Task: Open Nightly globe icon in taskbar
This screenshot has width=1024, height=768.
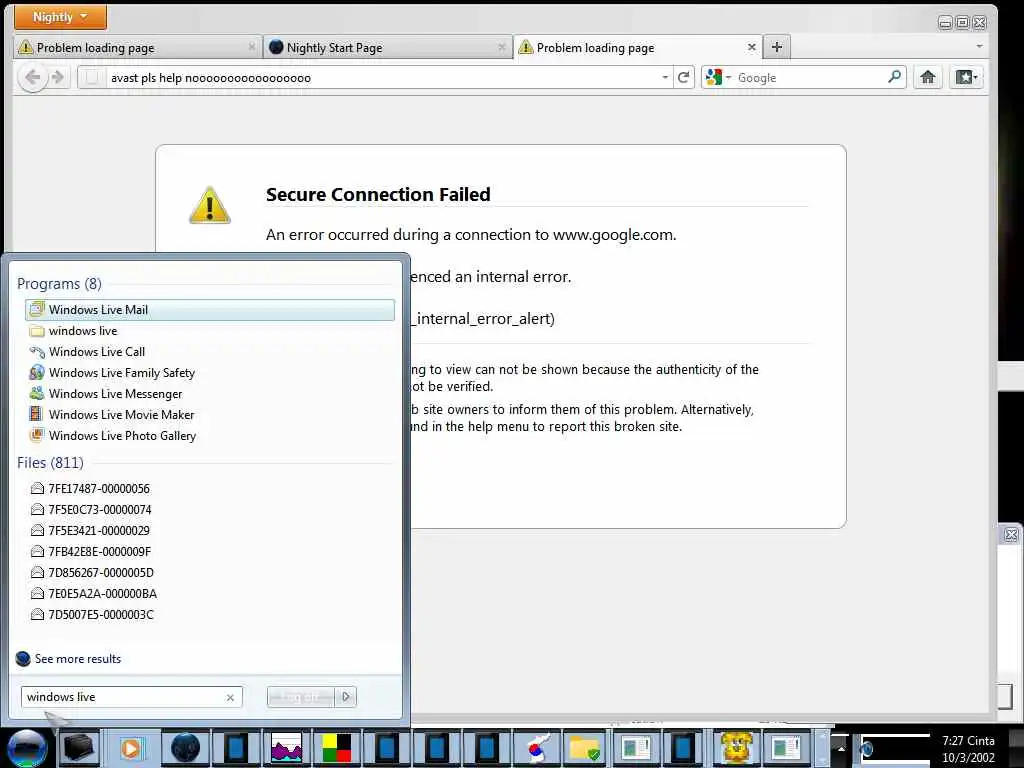Action: (185, 748)
